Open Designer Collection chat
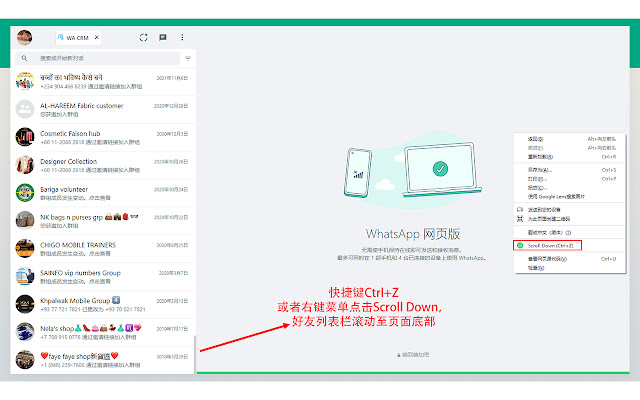The height and width of the screenshot is (400, 640). (103, 165)
